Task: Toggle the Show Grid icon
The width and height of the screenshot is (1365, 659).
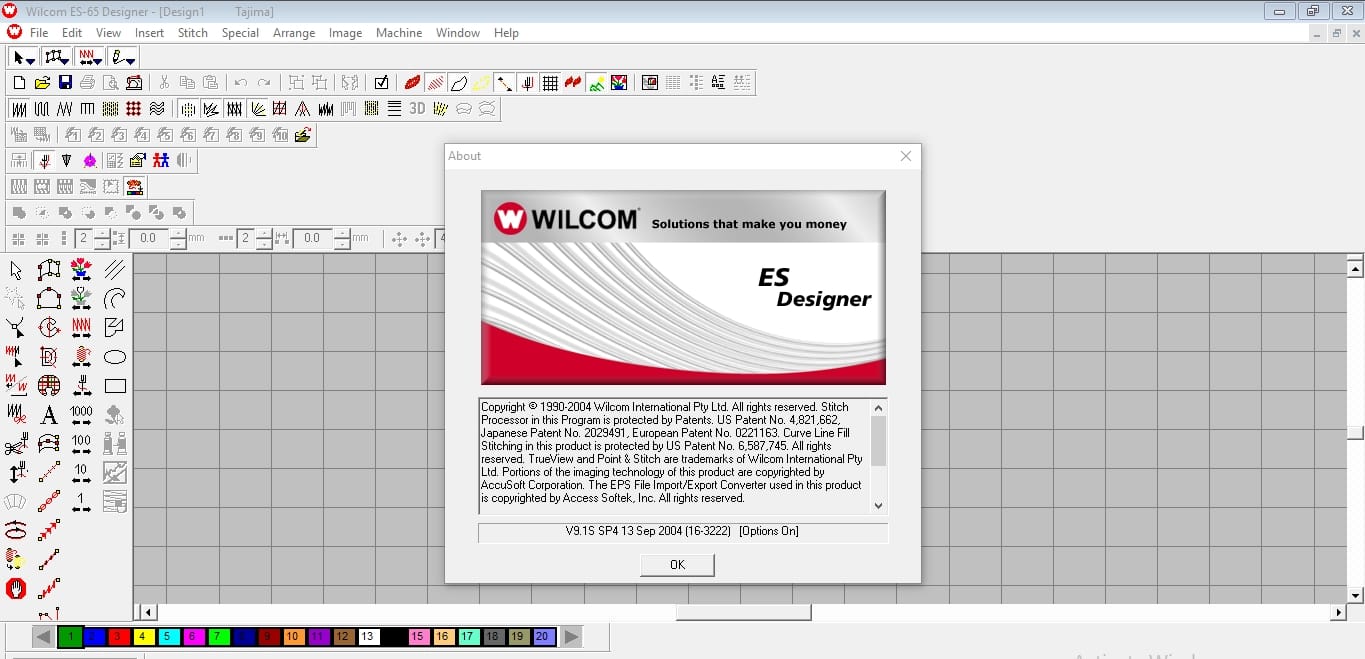Action: tap(550, 83)
